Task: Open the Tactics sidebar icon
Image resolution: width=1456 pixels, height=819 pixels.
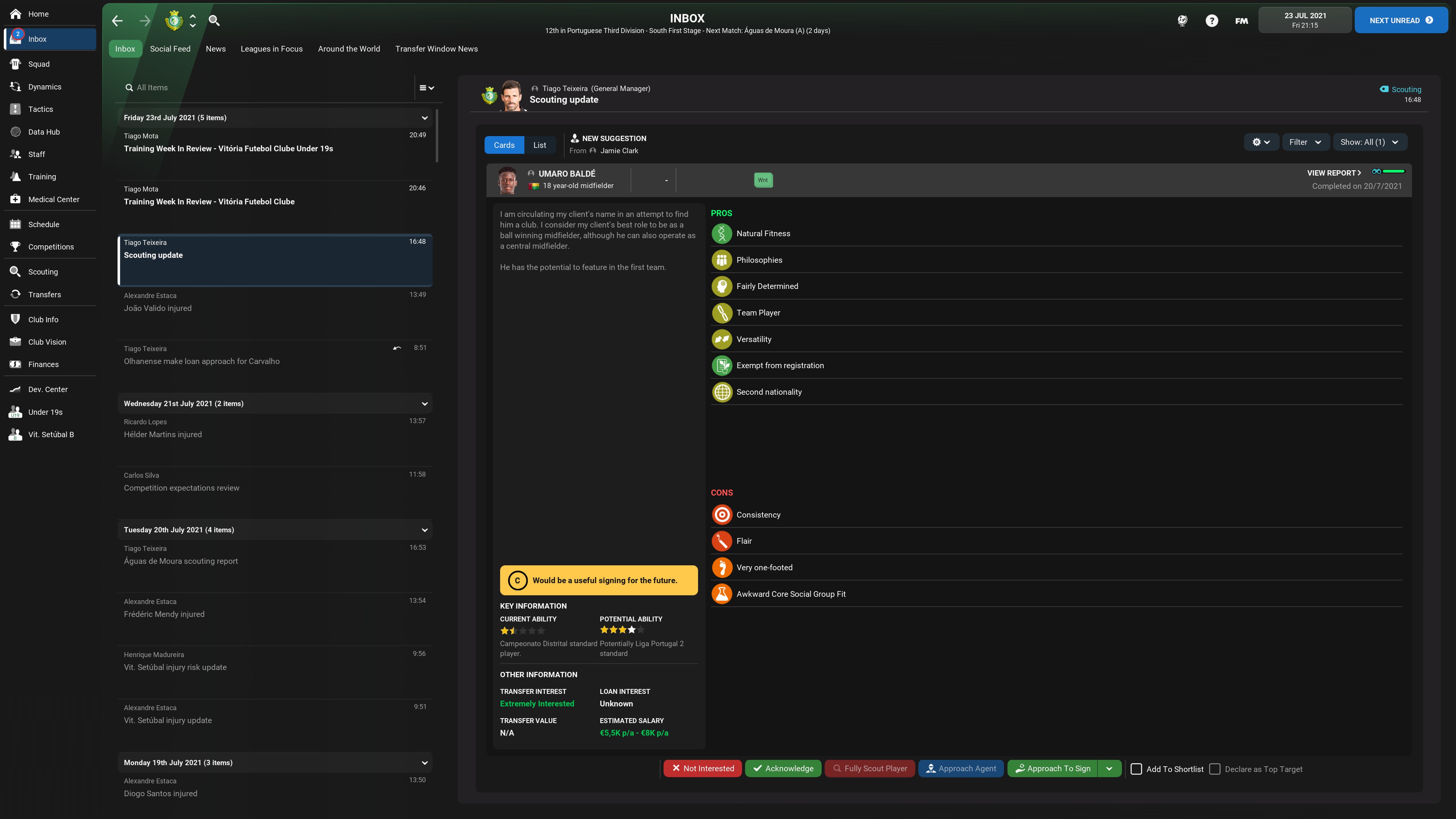Action: pos(15,109)
